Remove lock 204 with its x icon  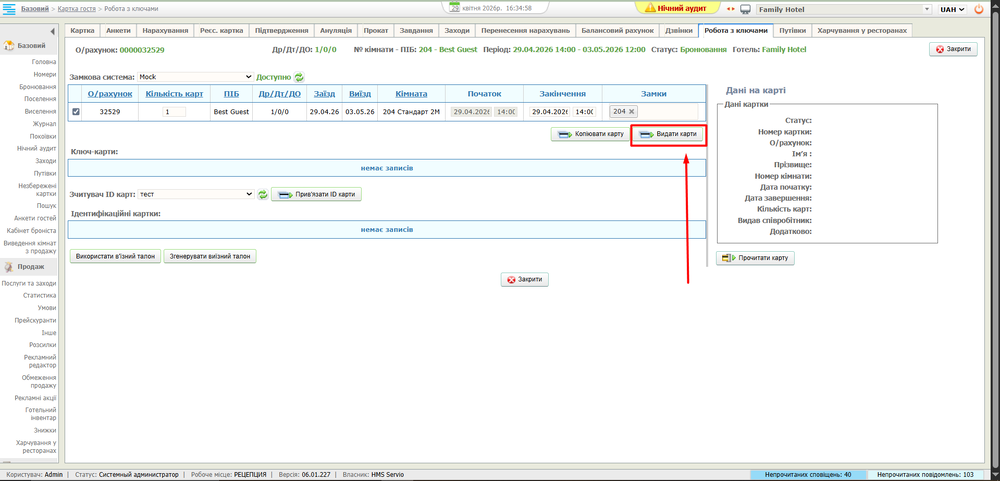click(632, 112)
